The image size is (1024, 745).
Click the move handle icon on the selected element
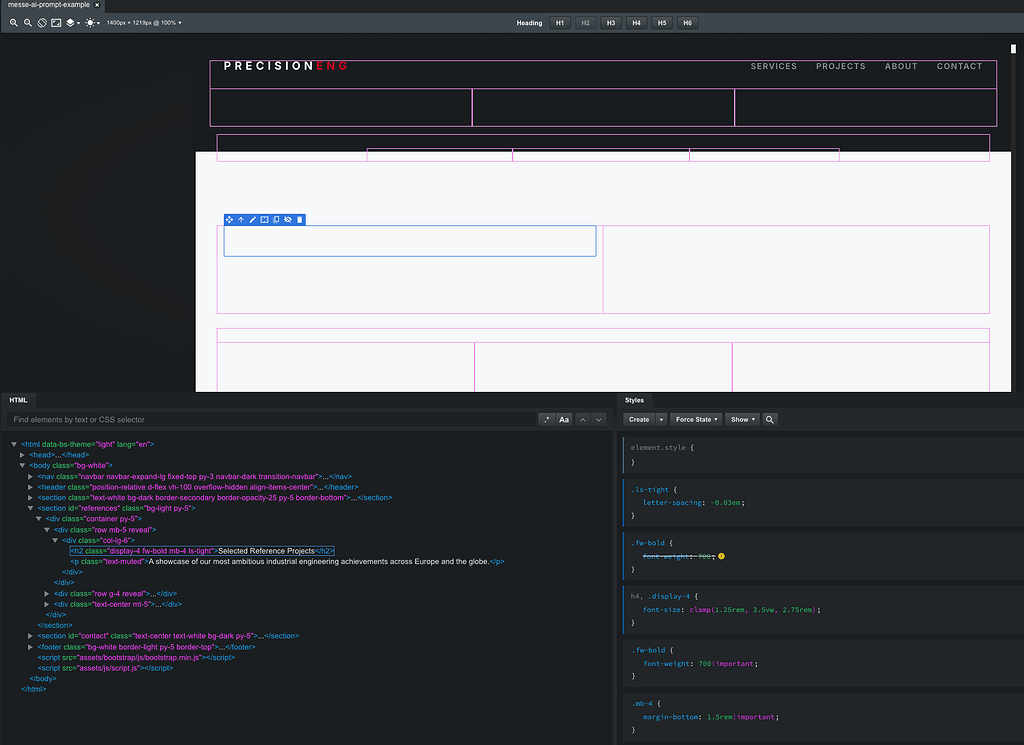(x=229, y=220)
